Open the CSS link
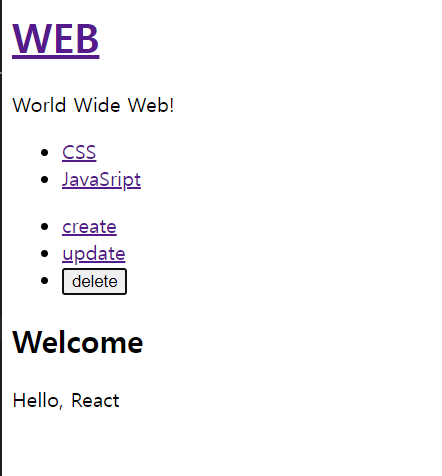Viewport: 442px width, 476px height. [x=79, y=153]
